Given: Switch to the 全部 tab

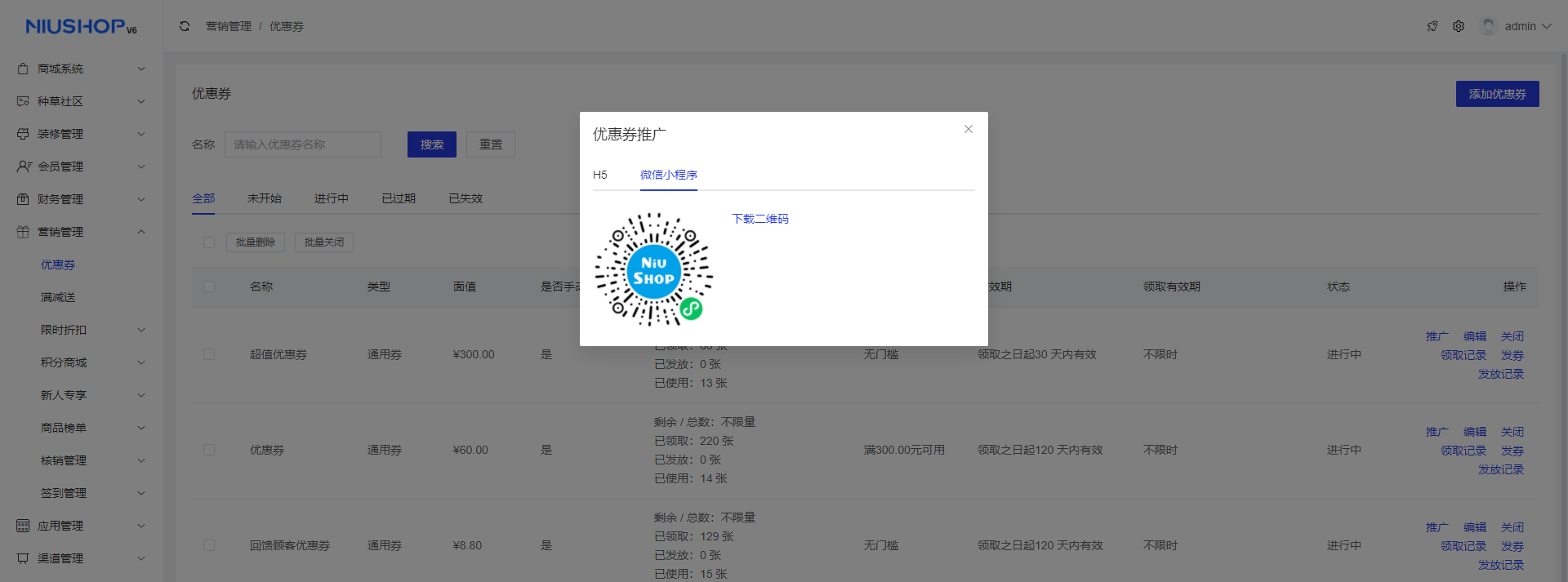Looking at the screenshot, I should (x=203, y=198).
